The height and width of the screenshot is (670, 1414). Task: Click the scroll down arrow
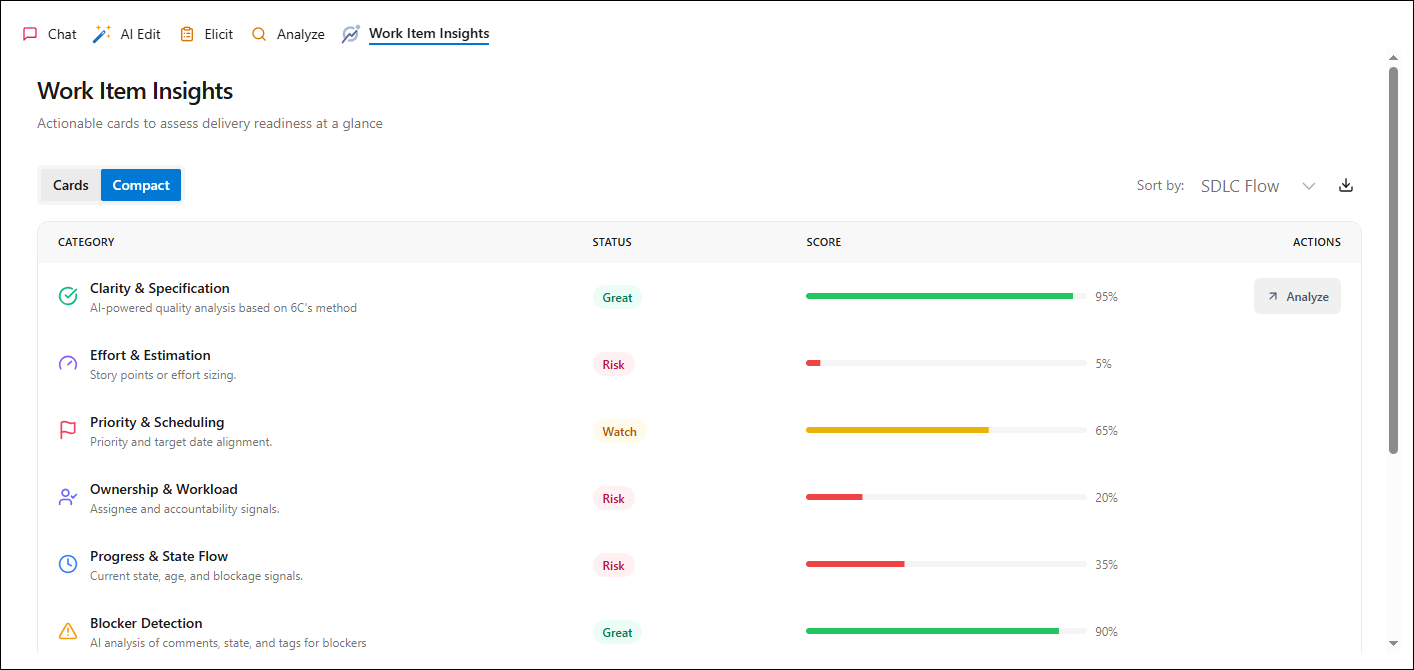(x=1394, y=643)
